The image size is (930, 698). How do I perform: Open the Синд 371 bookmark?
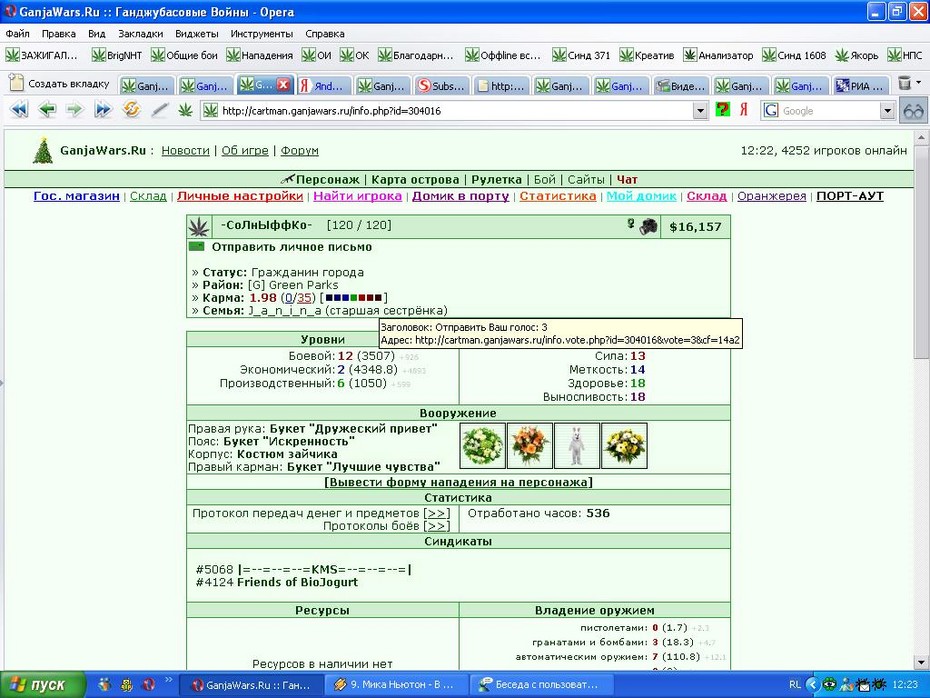(x=581, y=55)
